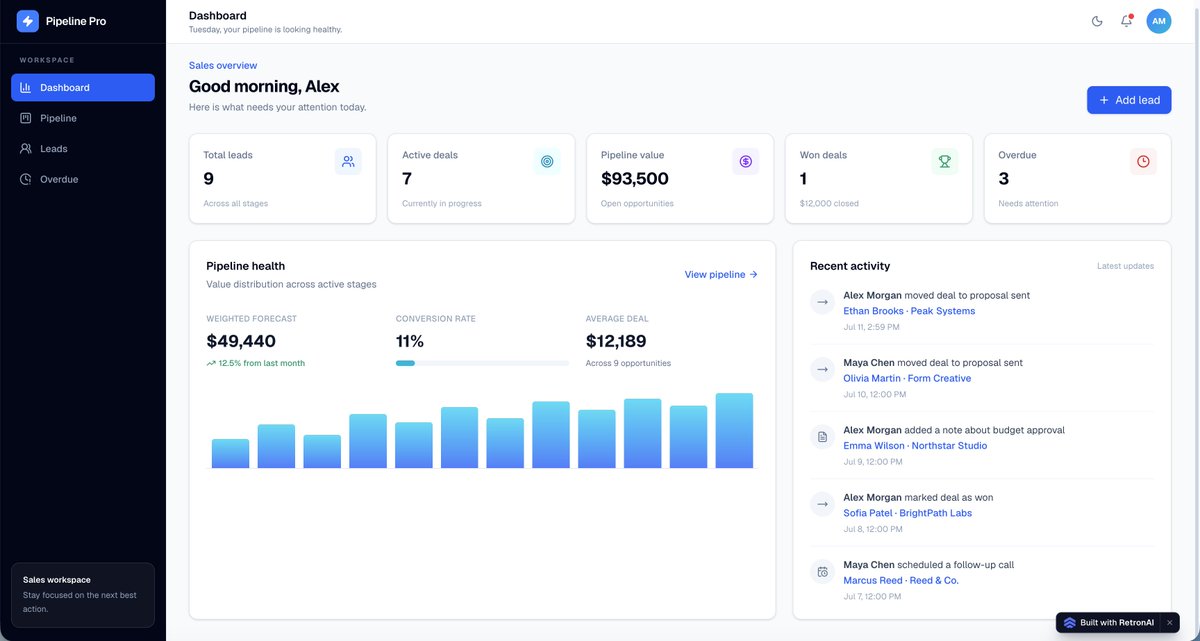
Task: Click the 11% conversion rate value
Action: [410, 341]
